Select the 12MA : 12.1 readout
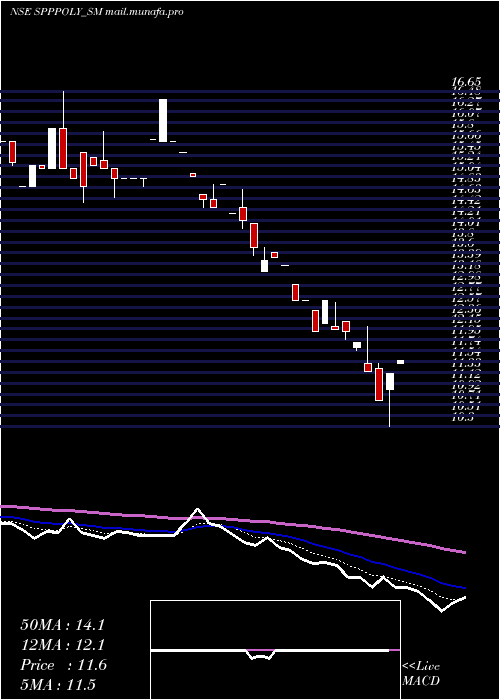 [x=62, y=645]
